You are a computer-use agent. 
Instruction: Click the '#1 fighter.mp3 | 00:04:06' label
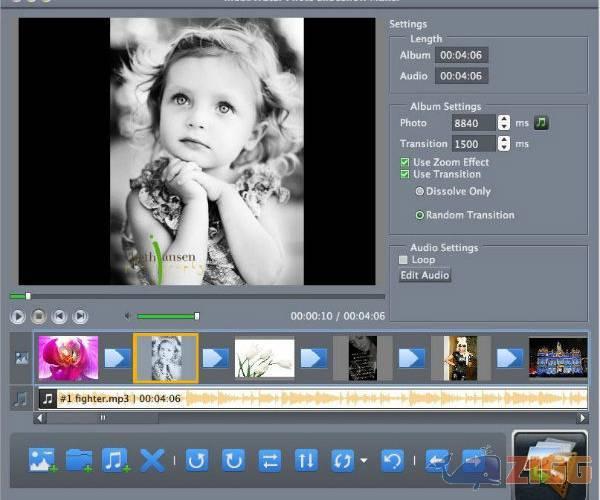click(120, 399)
